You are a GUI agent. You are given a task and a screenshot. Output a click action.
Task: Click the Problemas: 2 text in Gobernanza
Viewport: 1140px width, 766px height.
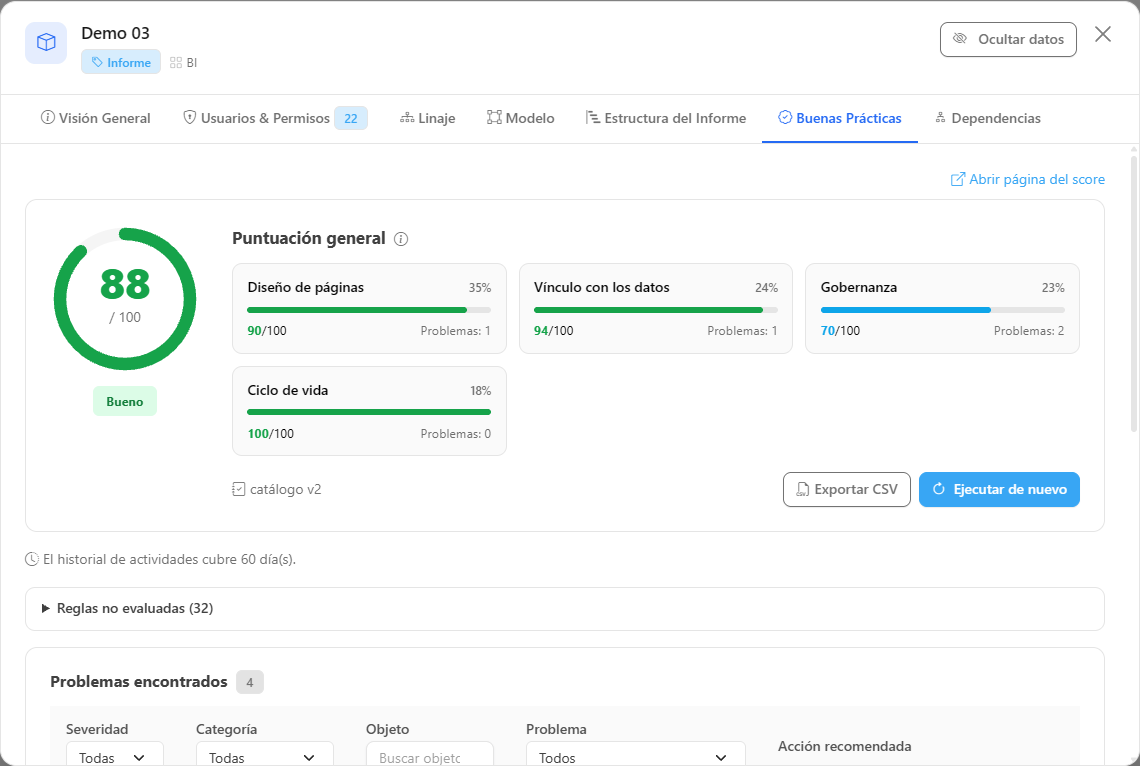[1029, 331]
